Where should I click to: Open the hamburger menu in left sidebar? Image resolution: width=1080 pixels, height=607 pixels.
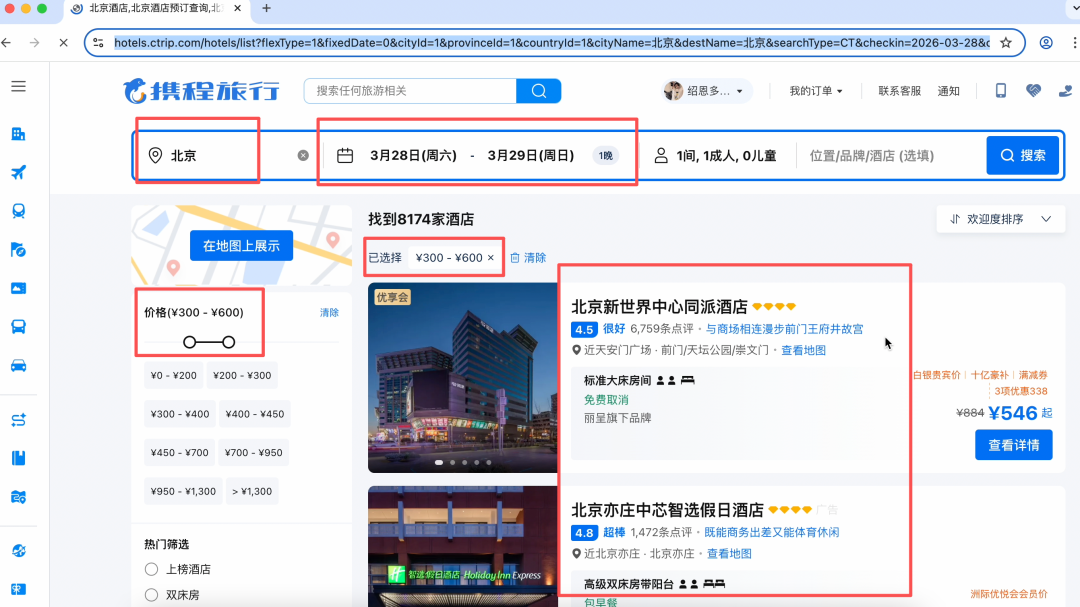19,86
